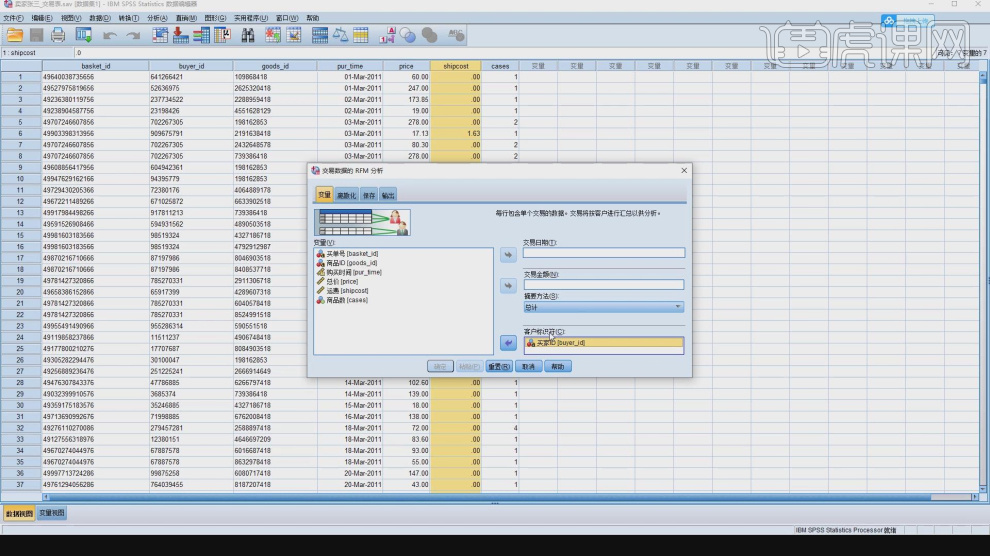Open 图形(G) menu
The height and width of the screenshot is (556, 990).
point(215,18)
